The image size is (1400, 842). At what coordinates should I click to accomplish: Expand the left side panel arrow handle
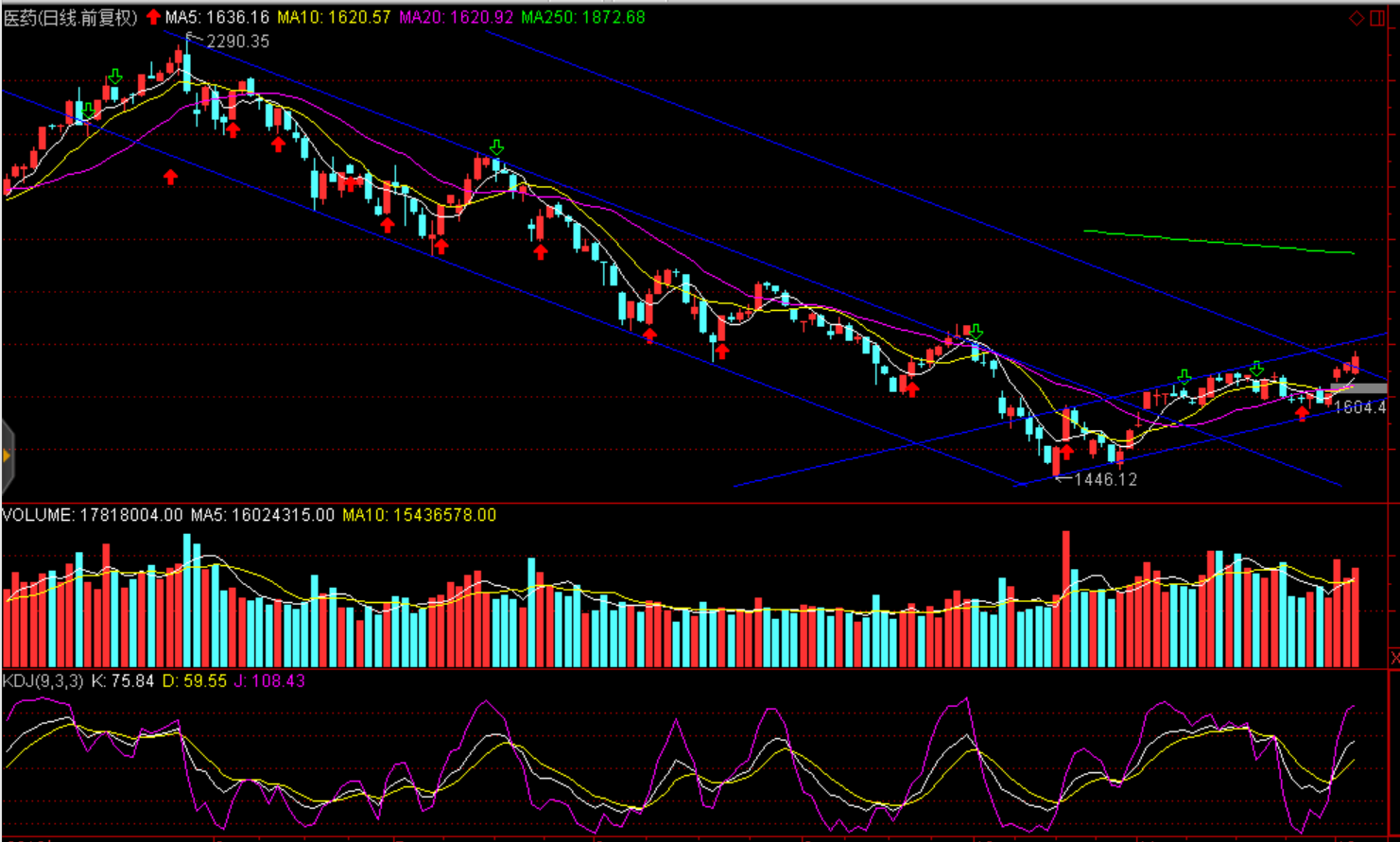[8, 456]
